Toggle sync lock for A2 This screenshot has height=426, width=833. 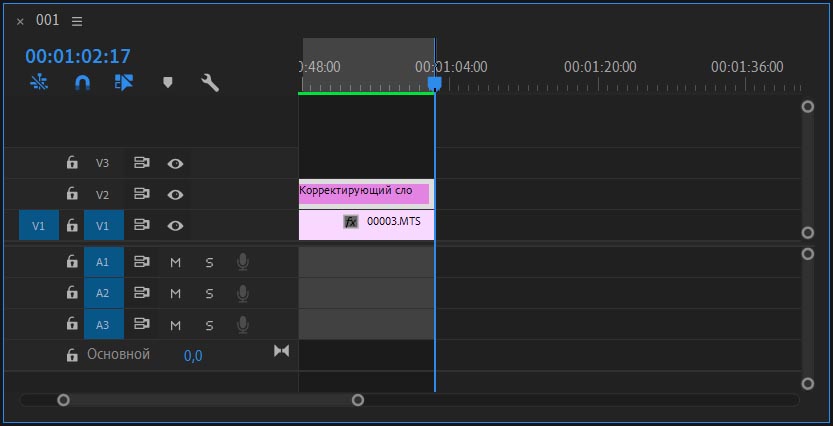pyautogui.click(x=141, y=293)
